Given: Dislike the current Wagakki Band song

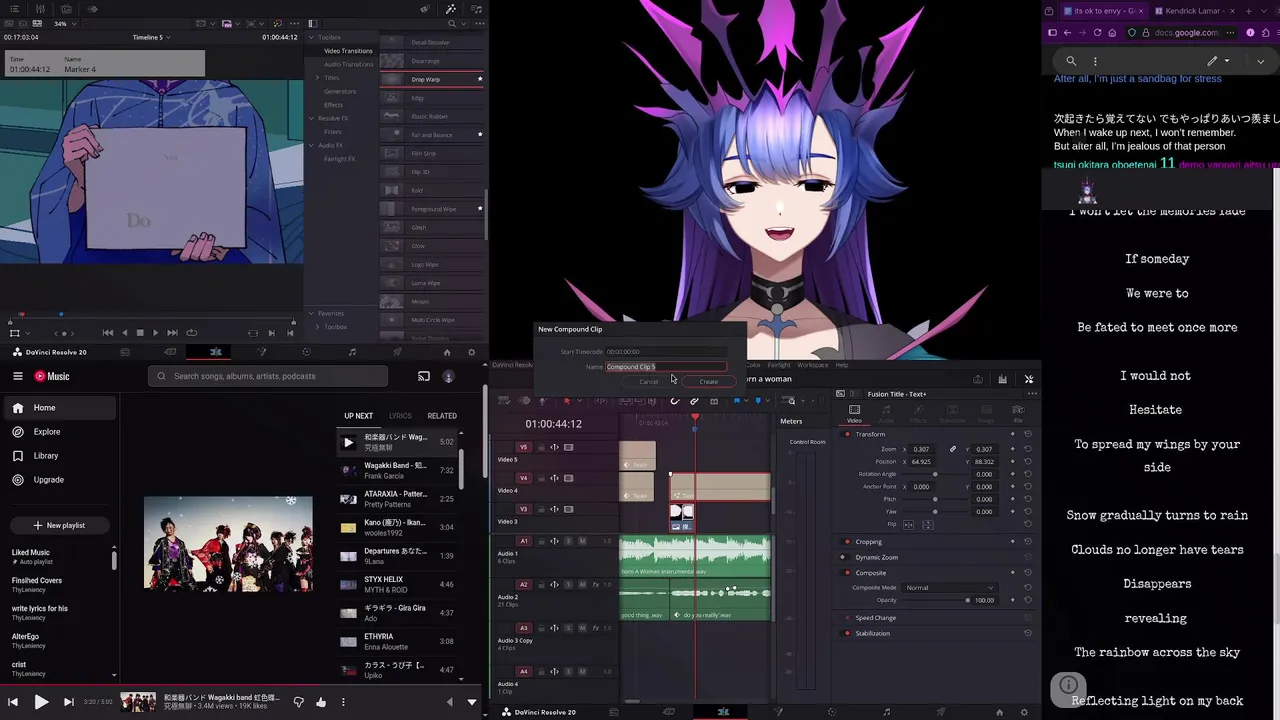Looking at the screenshot, I should tap(298, 702).
